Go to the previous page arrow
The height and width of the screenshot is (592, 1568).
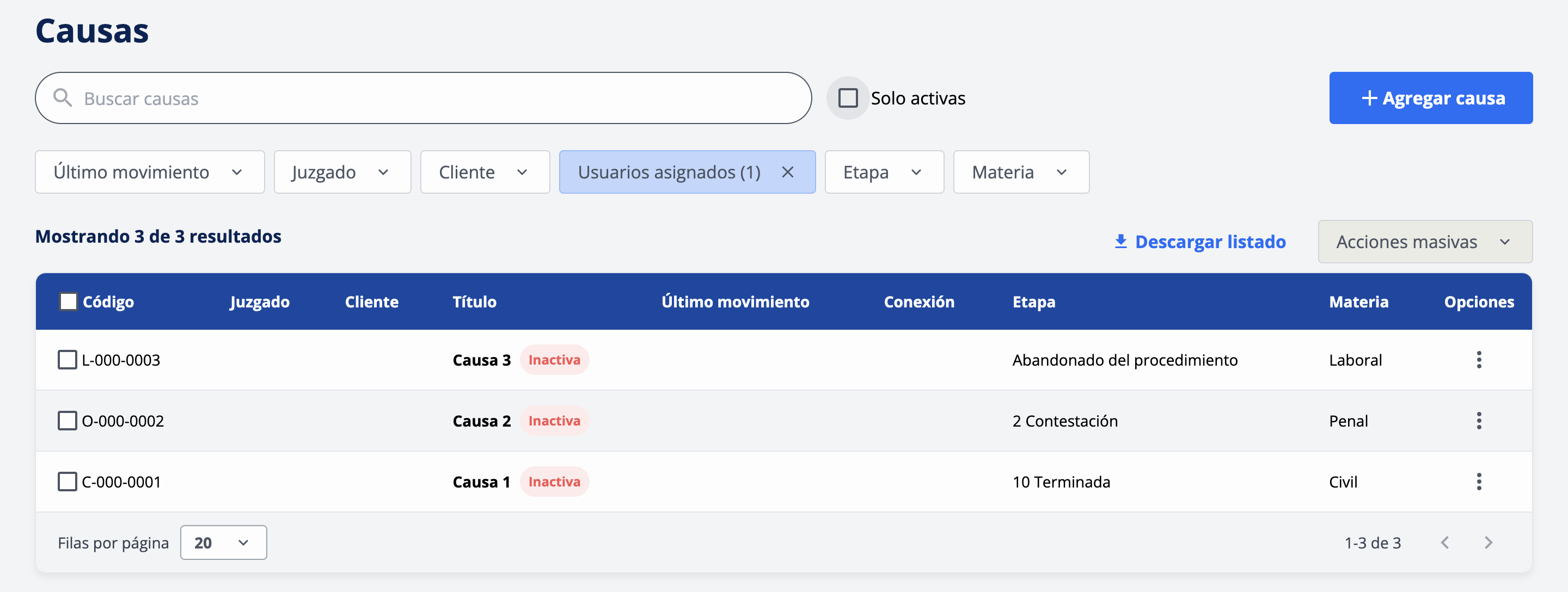(x=1445, y=542)
